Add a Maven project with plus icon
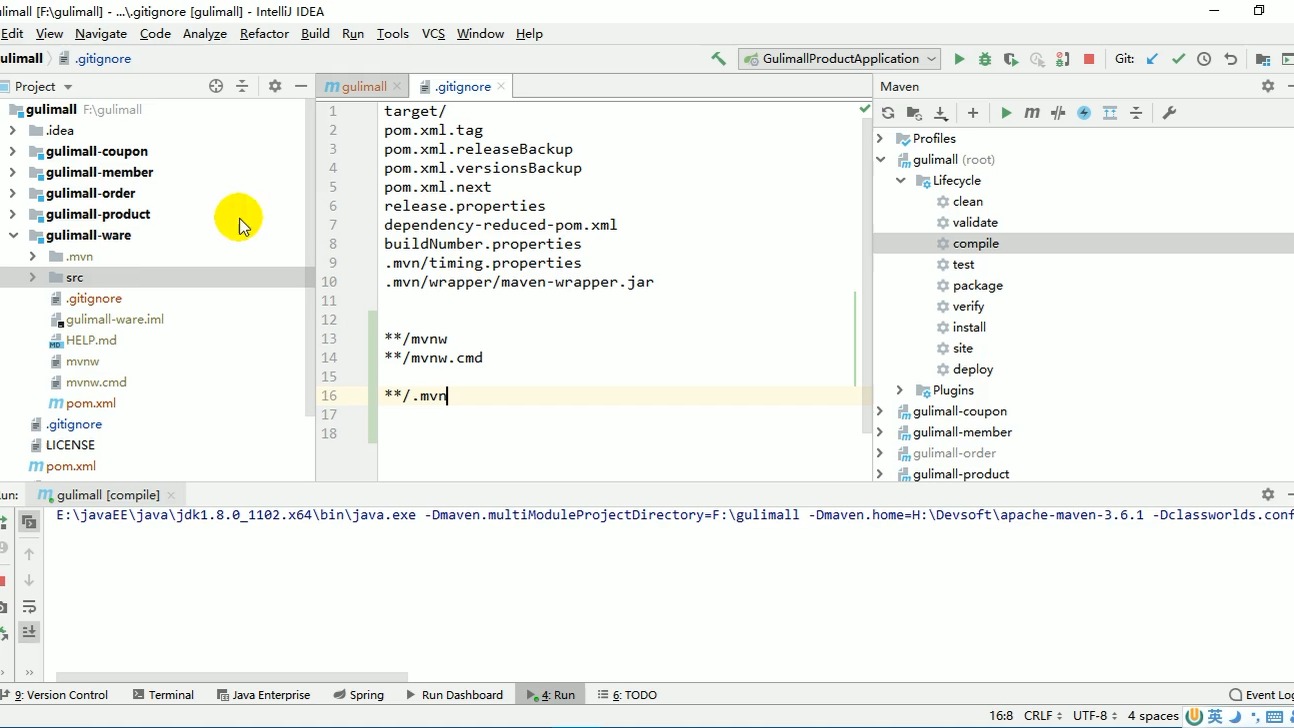The image size is (1294, 728). (x=972, y=113)
